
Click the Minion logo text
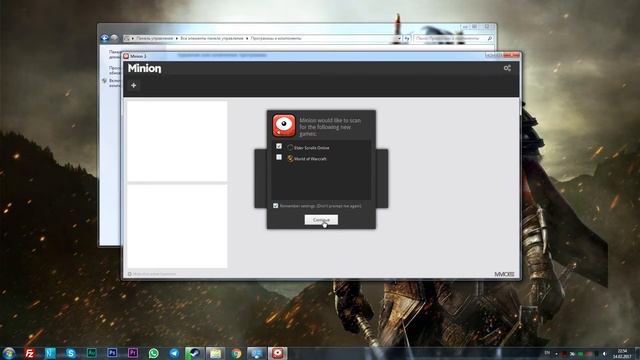[x=144, y=68]
